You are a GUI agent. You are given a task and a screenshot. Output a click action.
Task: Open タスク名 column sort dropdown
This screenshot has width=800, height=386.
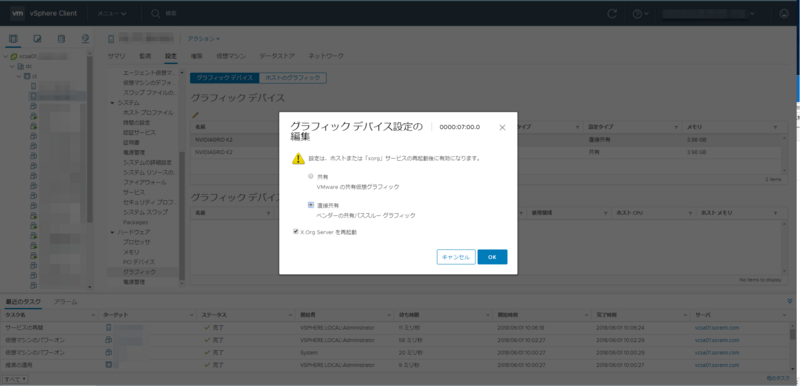pos(93,315)
